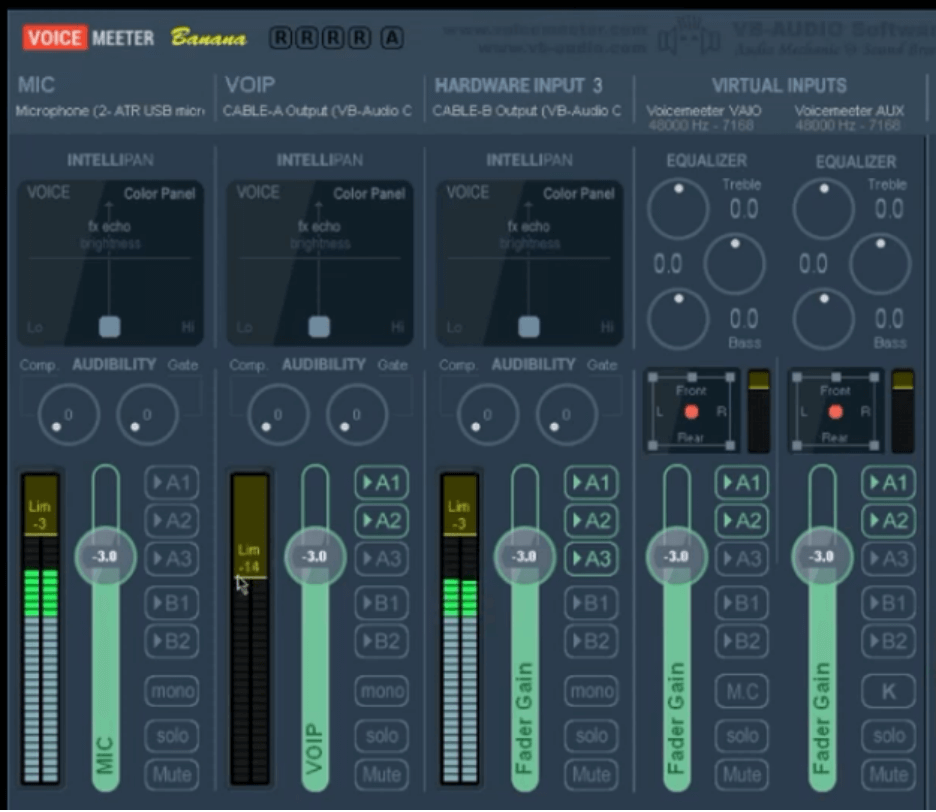Open VOIP device selector showing CABLE-A Output
The height and width of the screenshot is (812, 936).
[x=317, y=111]
